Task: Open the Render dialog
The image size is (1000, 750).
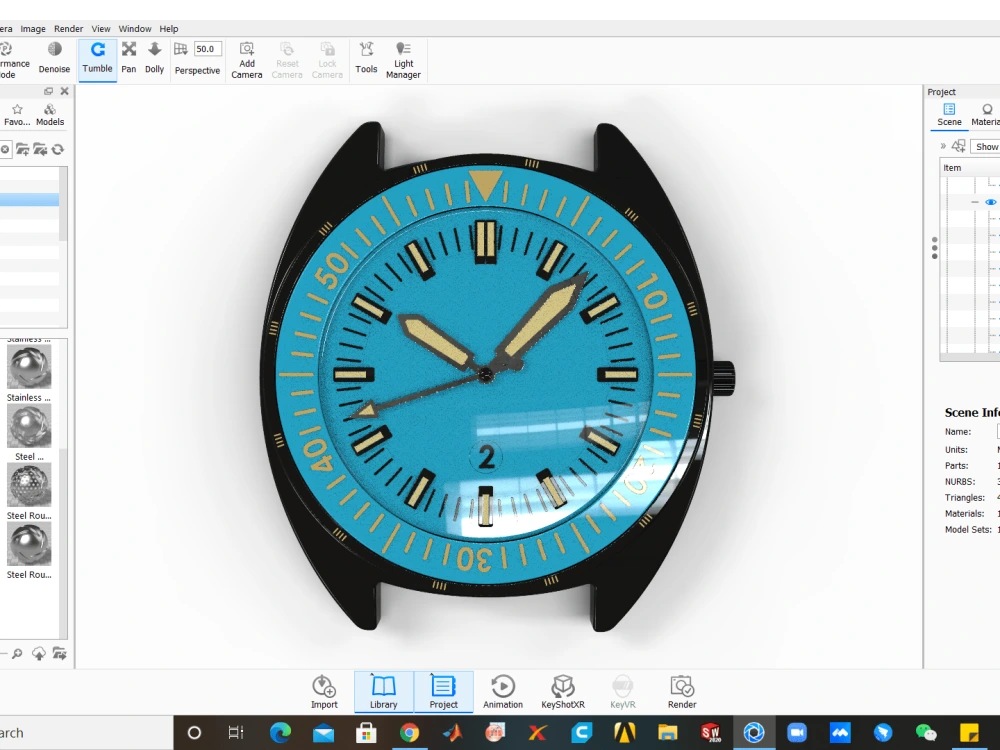Action: 682,692
